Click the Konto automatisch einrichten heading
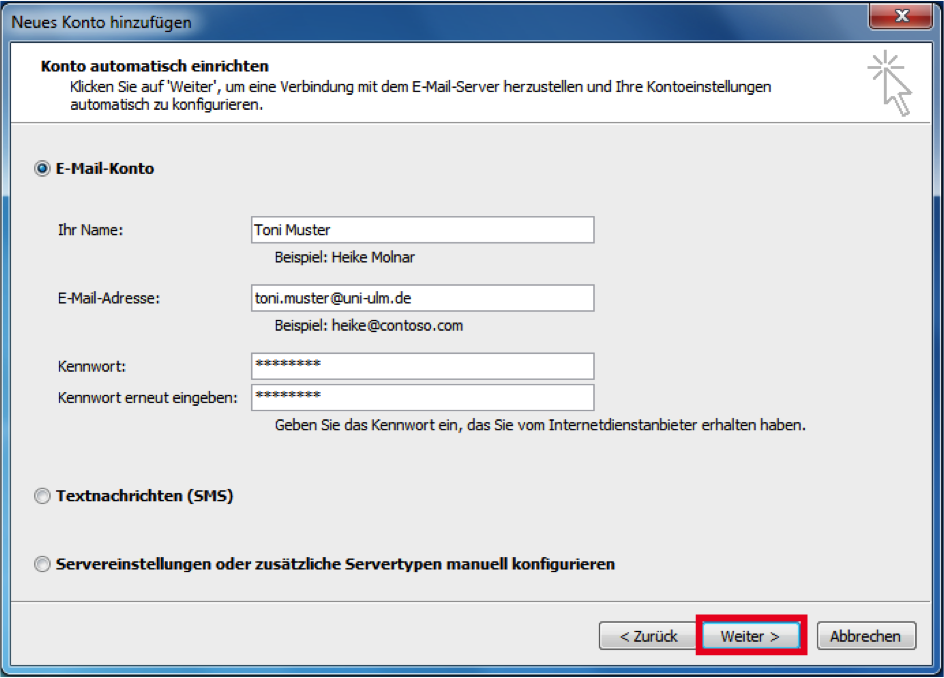The height and width of the screenshot is (678, 944). coord(154,66)
